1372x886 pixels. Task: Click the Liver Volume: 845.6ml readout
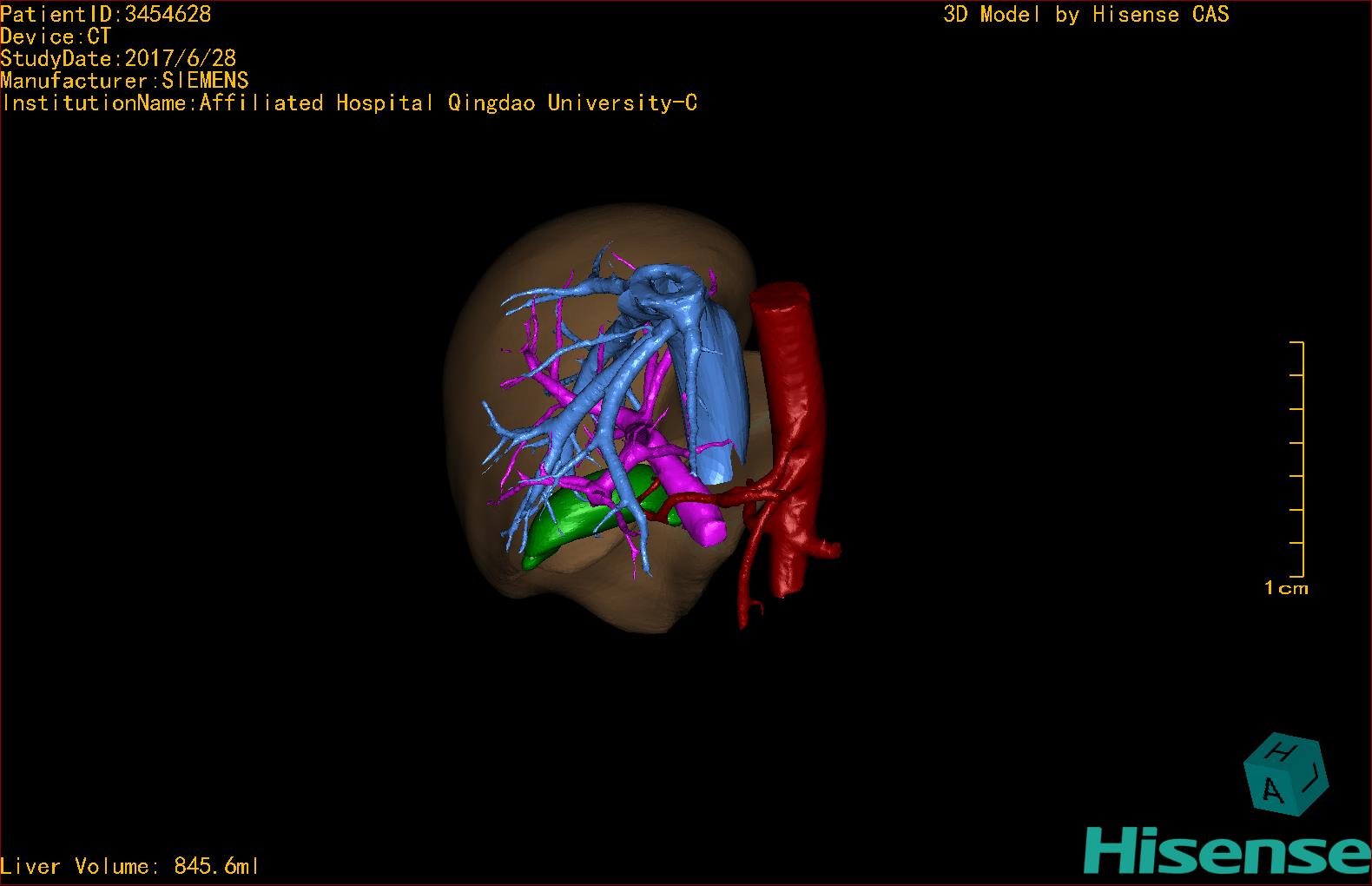(x=129, y=866)
